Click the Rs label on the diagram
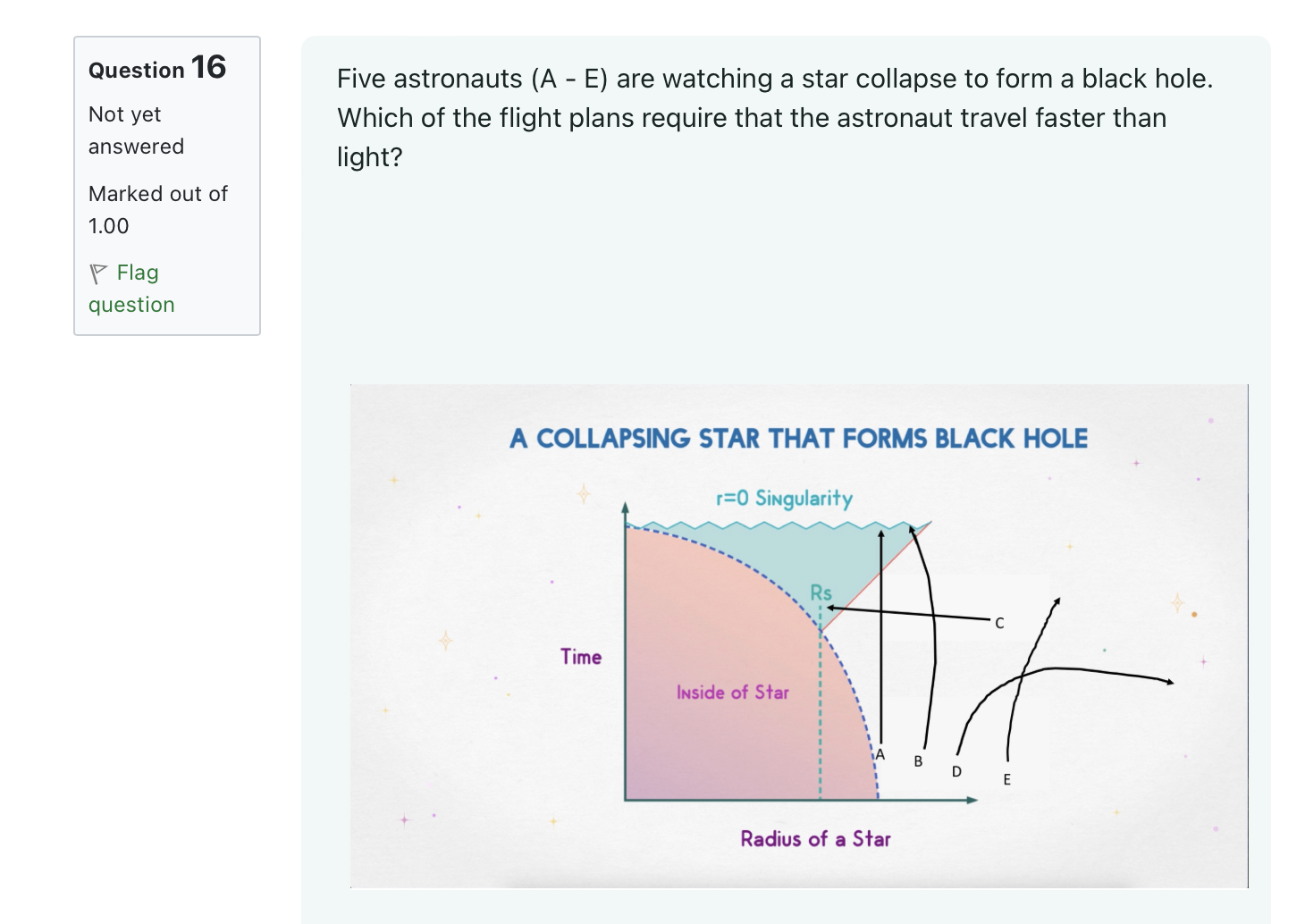The width and height of the screenshot is (1305, 924). [x=821, y=592]
